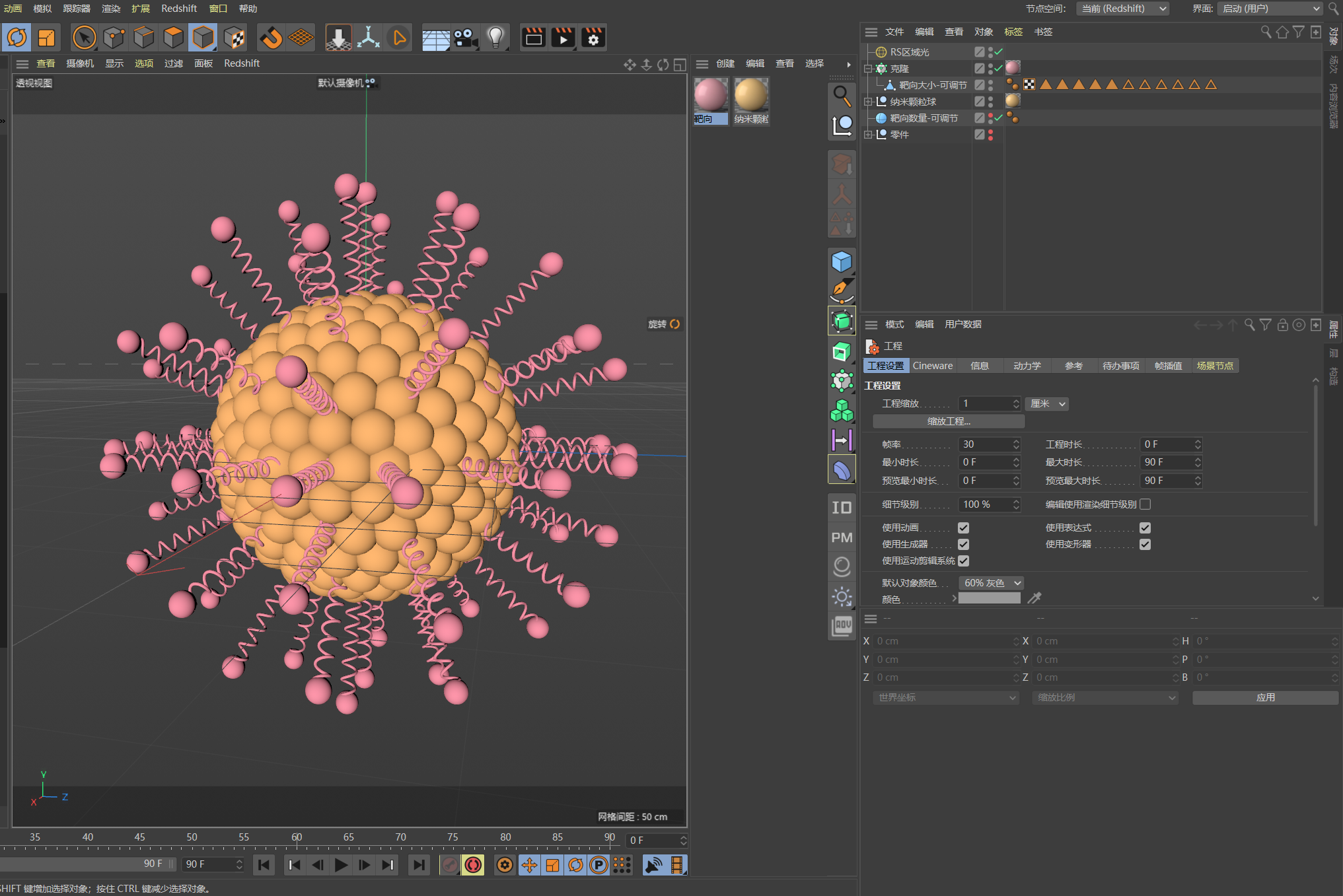Click the timeline sound speaker icon
Screen dimensions: 1343x896
tap(653, 864)
